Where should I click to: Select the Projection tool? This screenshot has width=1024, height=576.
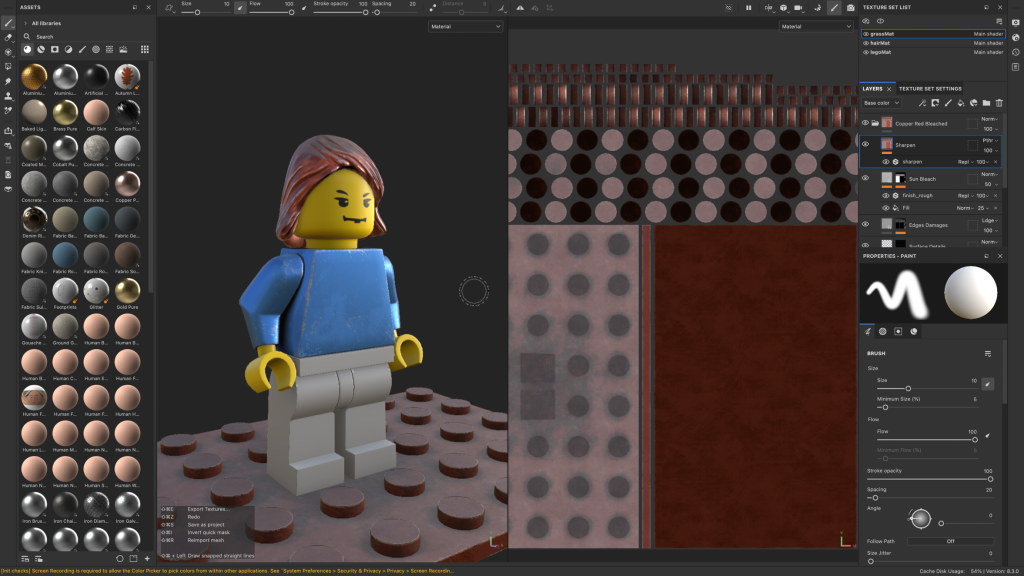click(8, 52)
